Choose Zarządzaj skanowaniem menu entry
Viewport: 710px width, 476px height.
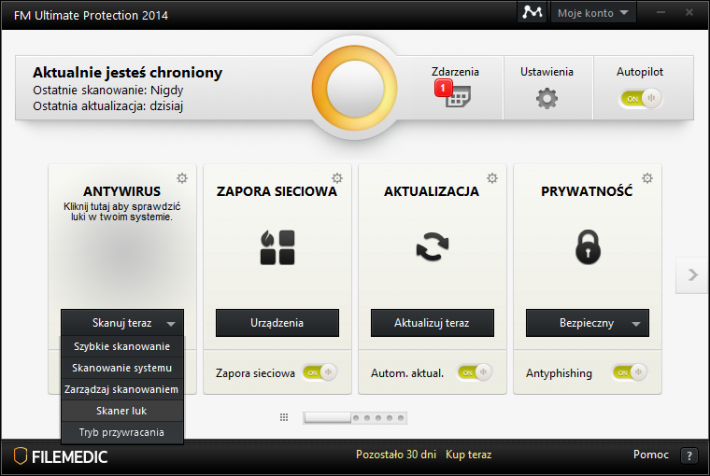point(122,389)
